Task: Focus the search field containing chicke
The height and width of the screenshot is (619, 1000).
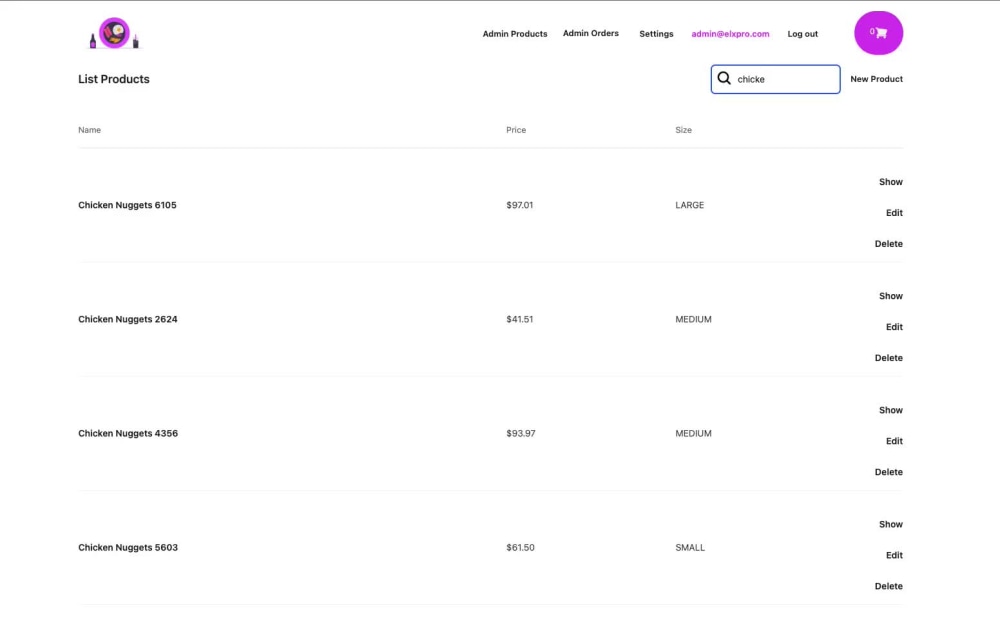Action: pyautogui.click(x=776, y=79)
